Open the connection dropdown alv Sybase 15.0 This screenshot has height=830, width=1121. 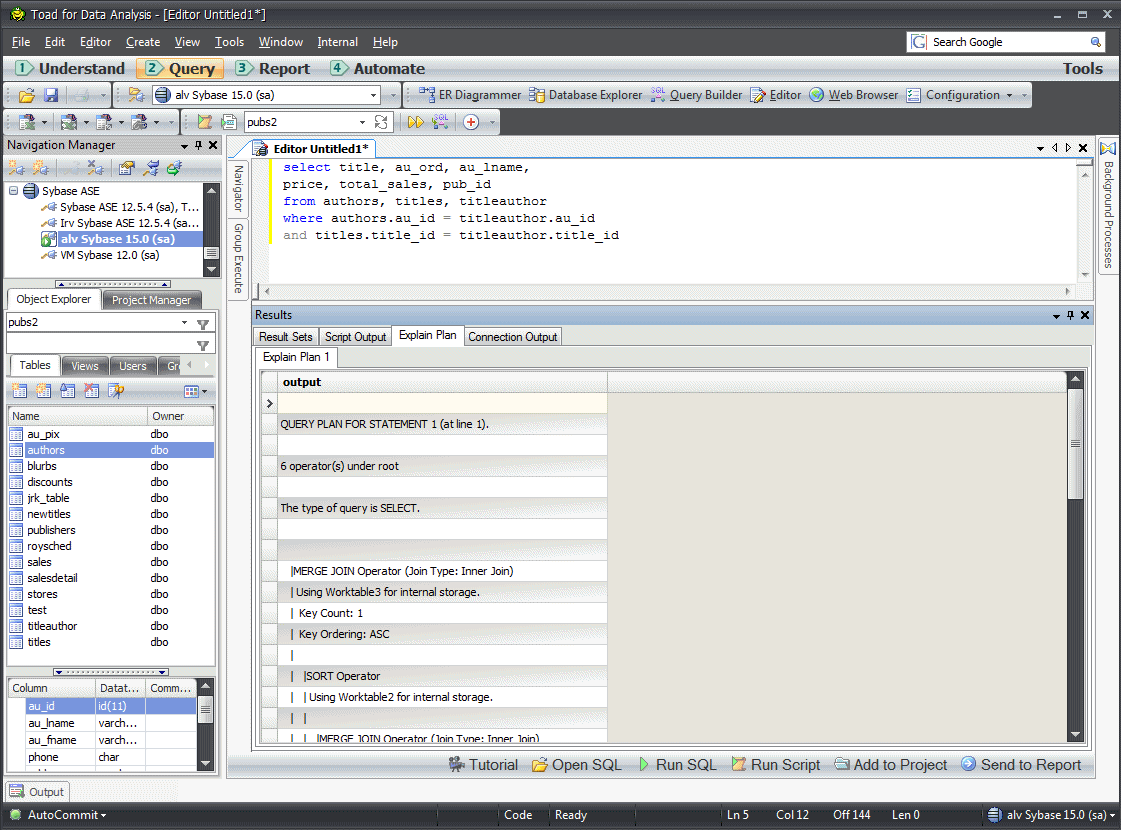coord(374,95)
